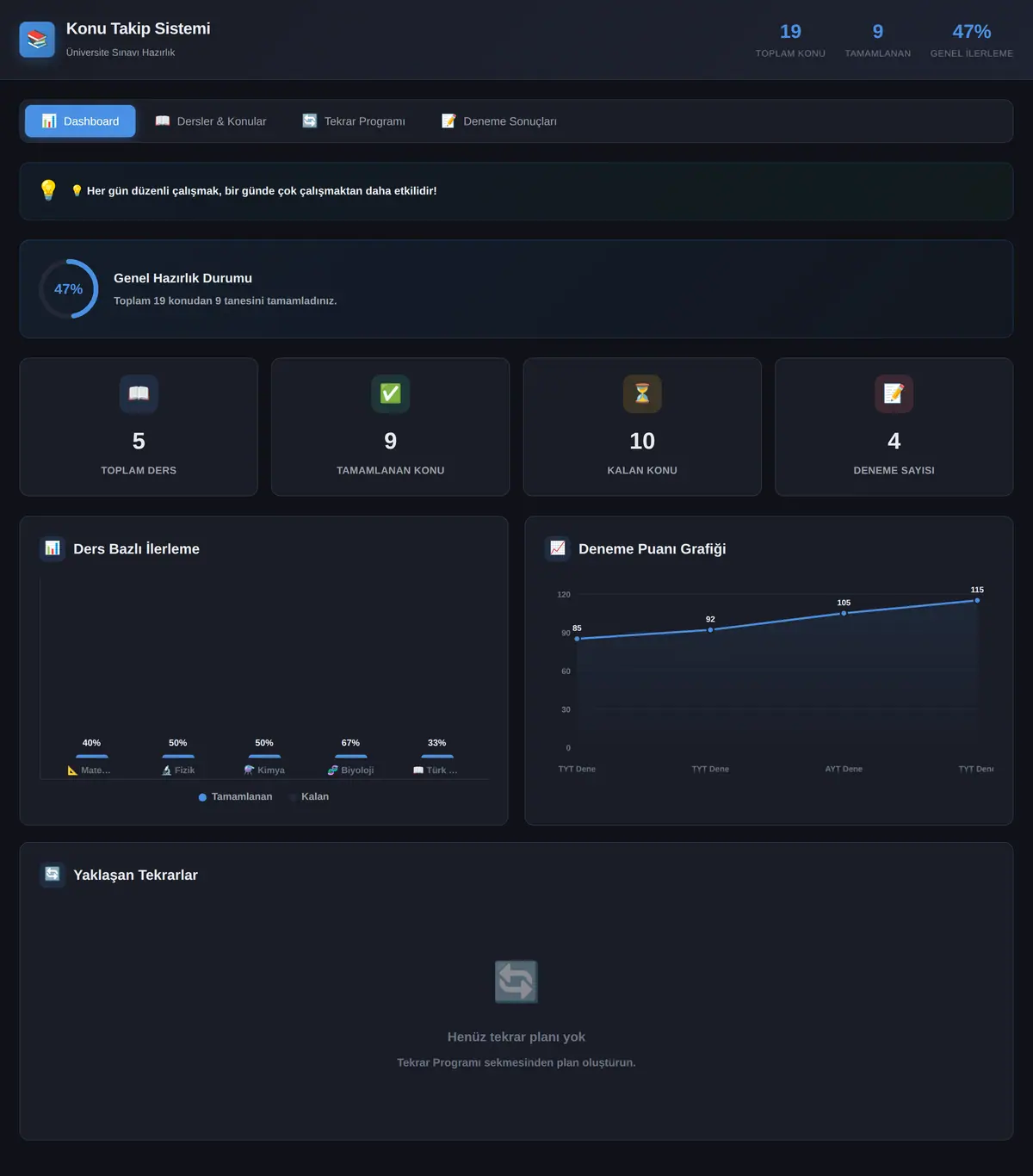The width and height of the screenshot is (1033, 1176).
Task: Click the Matematik 40% progress bar
Action: tap(92, 756)
